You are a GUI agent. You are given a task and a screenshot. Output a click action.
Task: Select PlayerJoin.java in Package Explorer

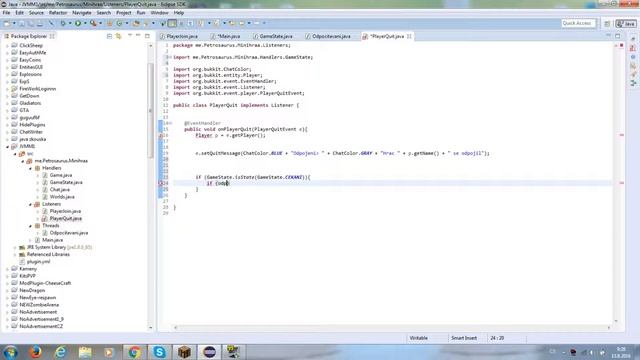click(65, 211)
